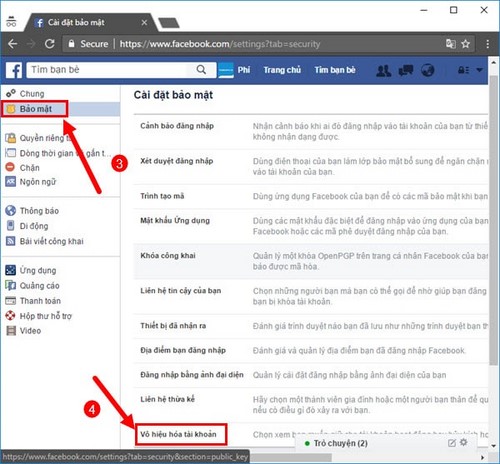Open the Messages icon in the blue bar
Screen dimensions: 500x464
coord(406,70)
